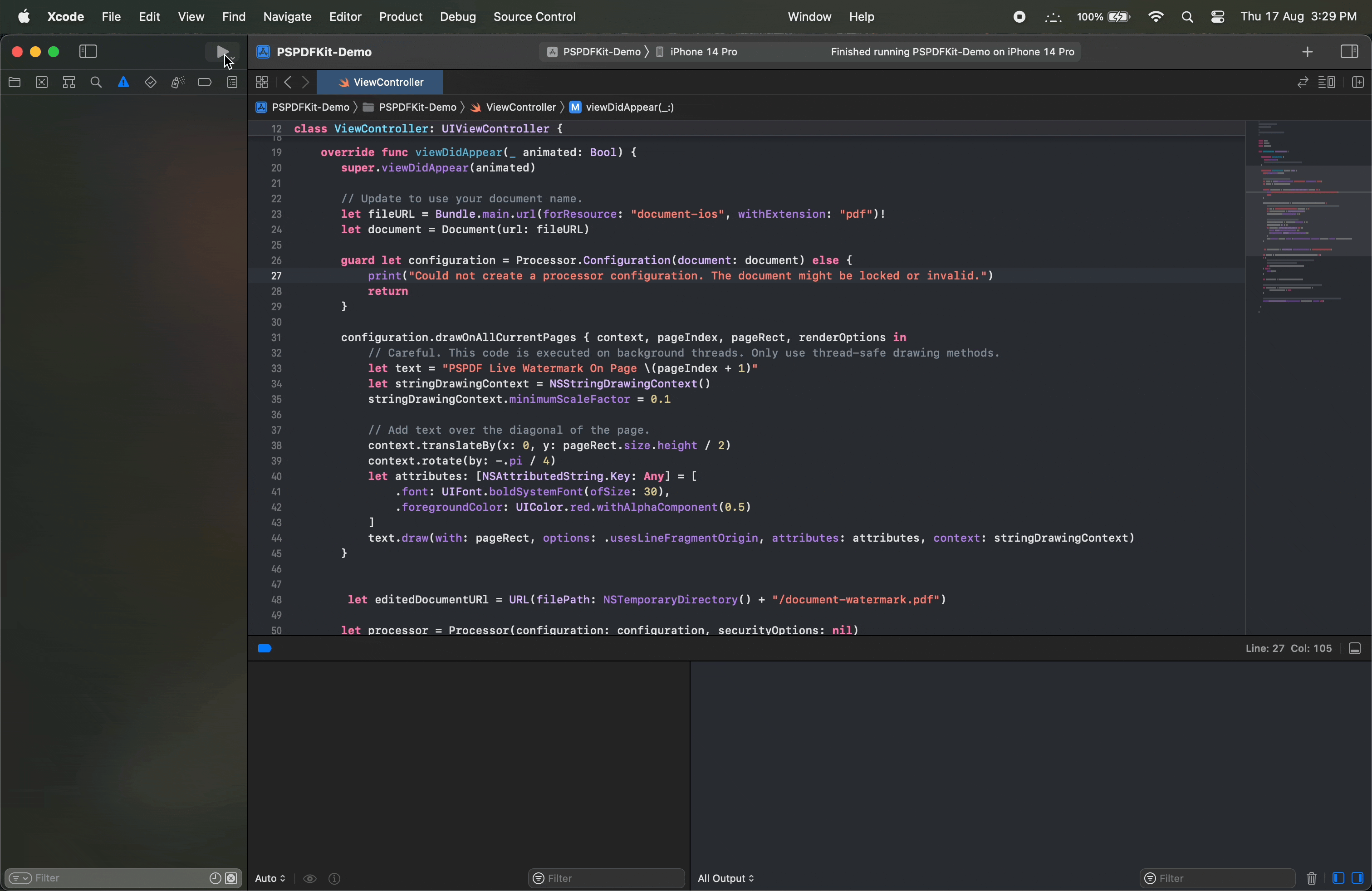Click the Run button to build the project
The width and height of the screenshot is (1372, 891).
[222, 52]
